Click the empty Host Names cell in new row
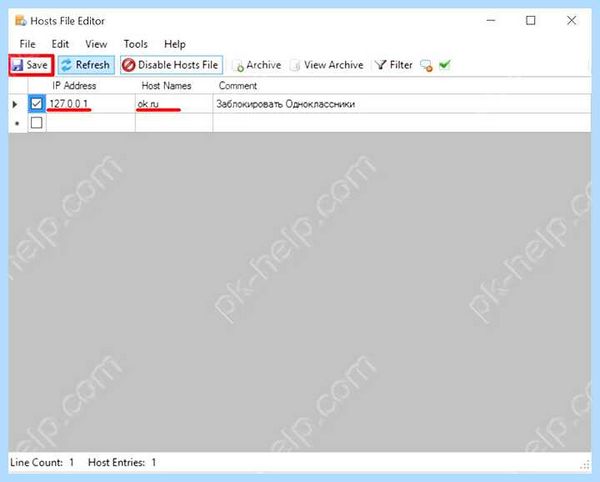 (174, 123)
